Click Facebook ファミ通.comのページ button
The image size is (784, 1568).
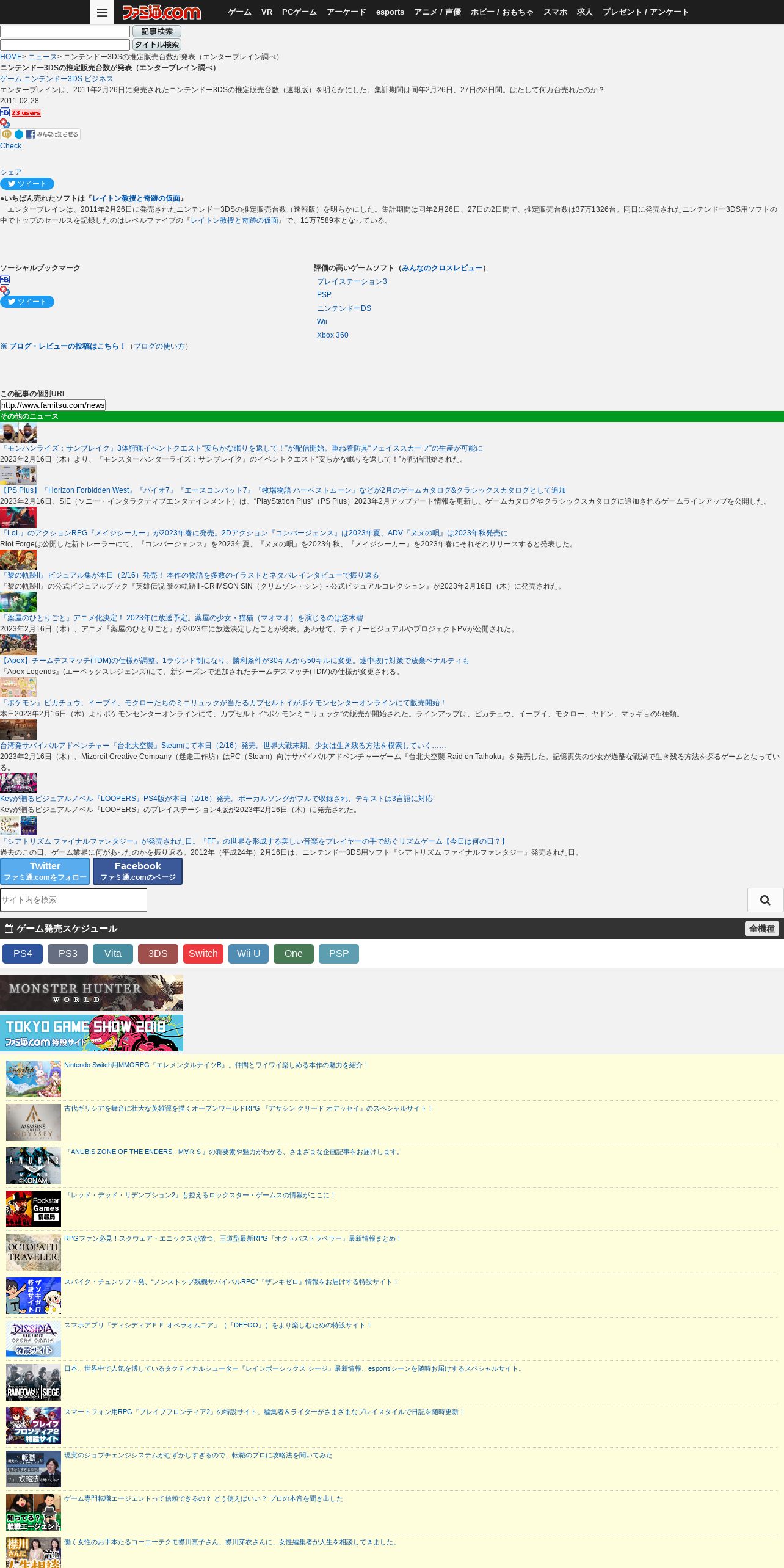[138, 871]
